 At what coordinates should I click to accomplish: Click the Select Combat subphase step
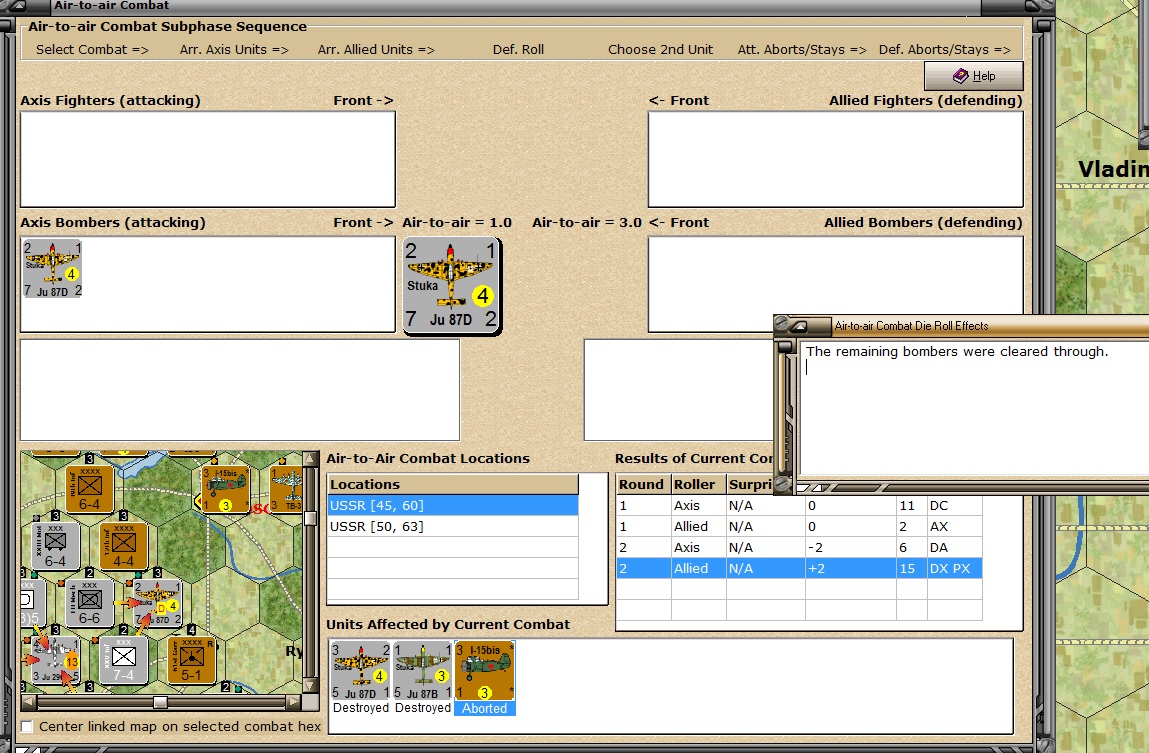pos(92,50)
